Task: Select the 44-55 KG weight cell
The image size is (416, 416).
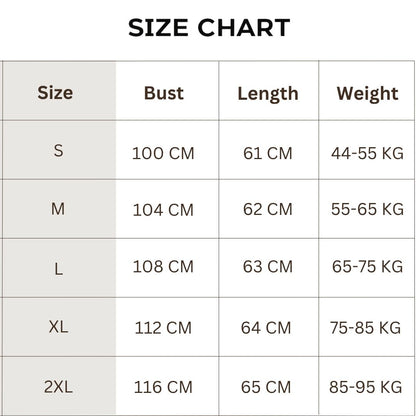Action: [x=367, y=154]
